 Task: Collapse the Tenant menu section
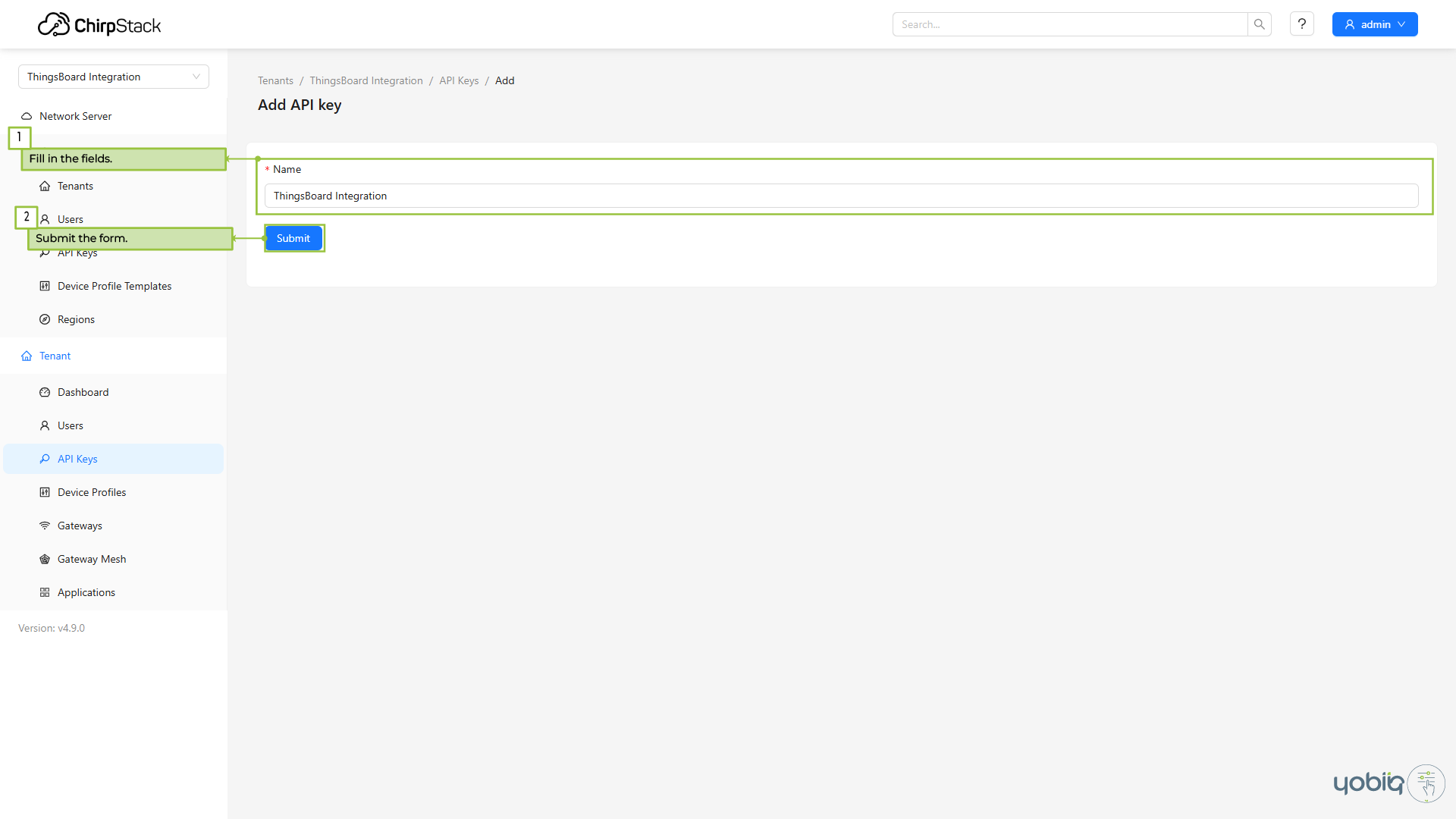(114, 356)
